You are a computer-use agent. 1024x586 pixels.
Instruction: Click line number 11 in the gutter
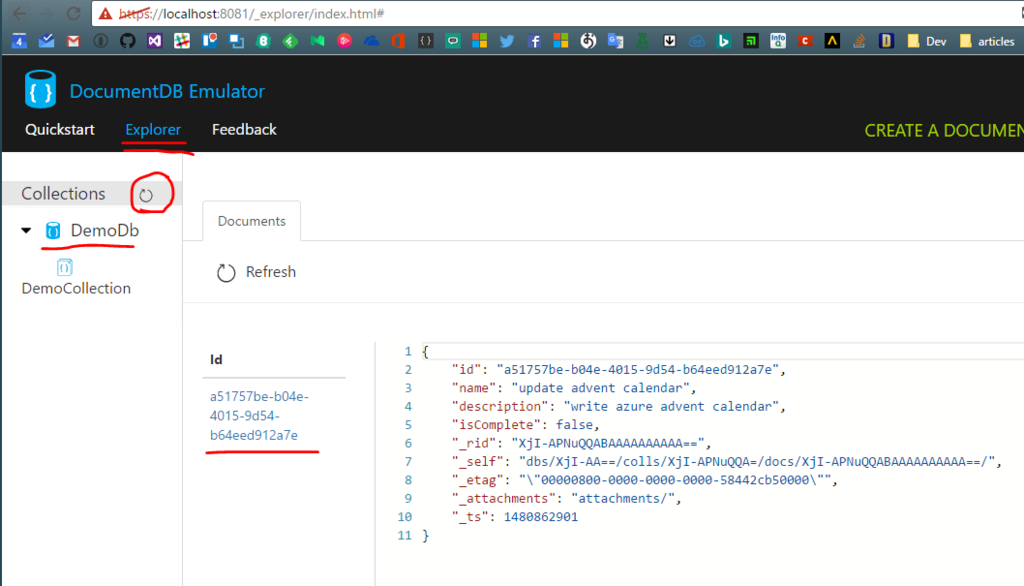[405, 535]
